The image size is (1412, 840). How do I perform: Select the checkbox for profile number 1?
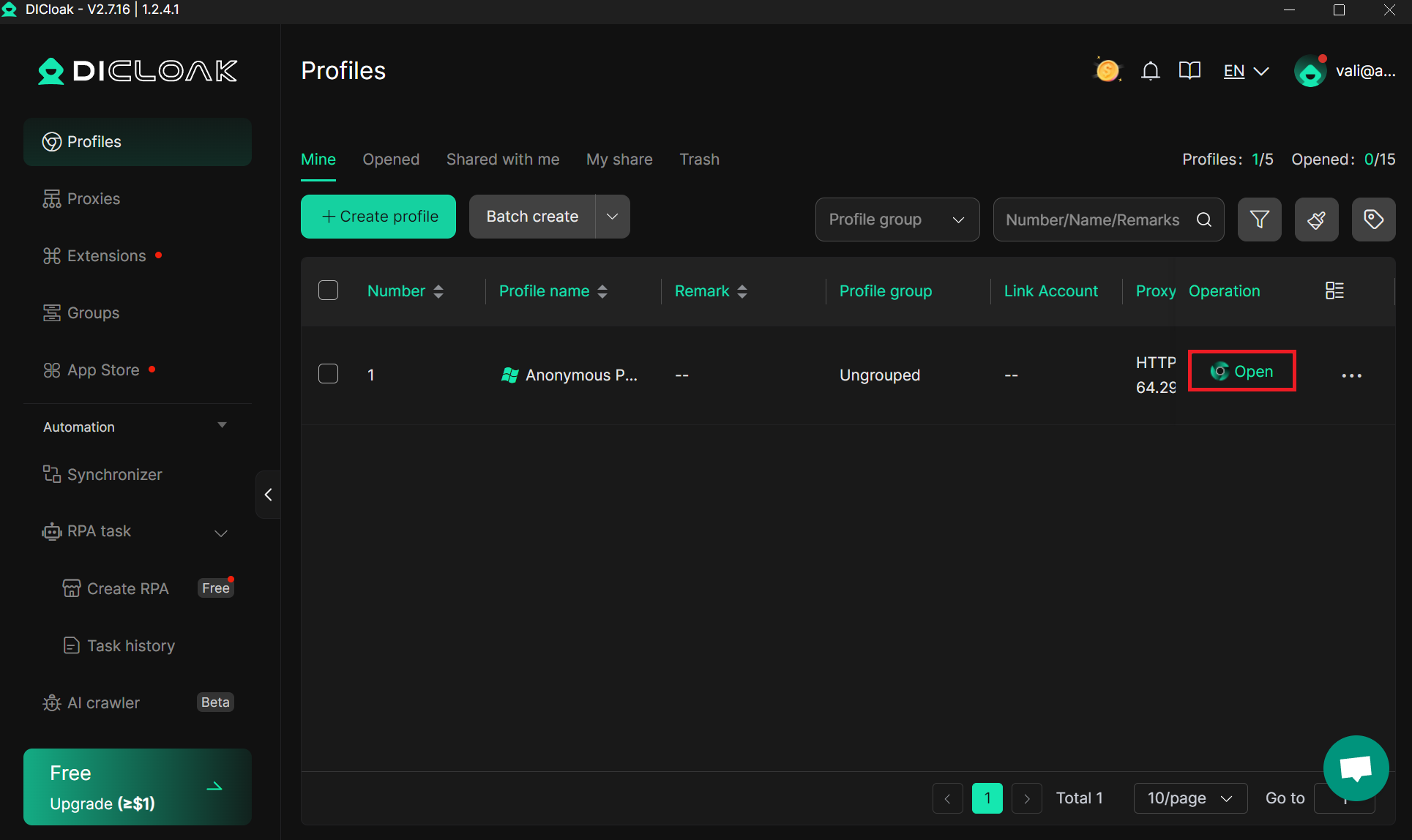click(x=328, y=373)
